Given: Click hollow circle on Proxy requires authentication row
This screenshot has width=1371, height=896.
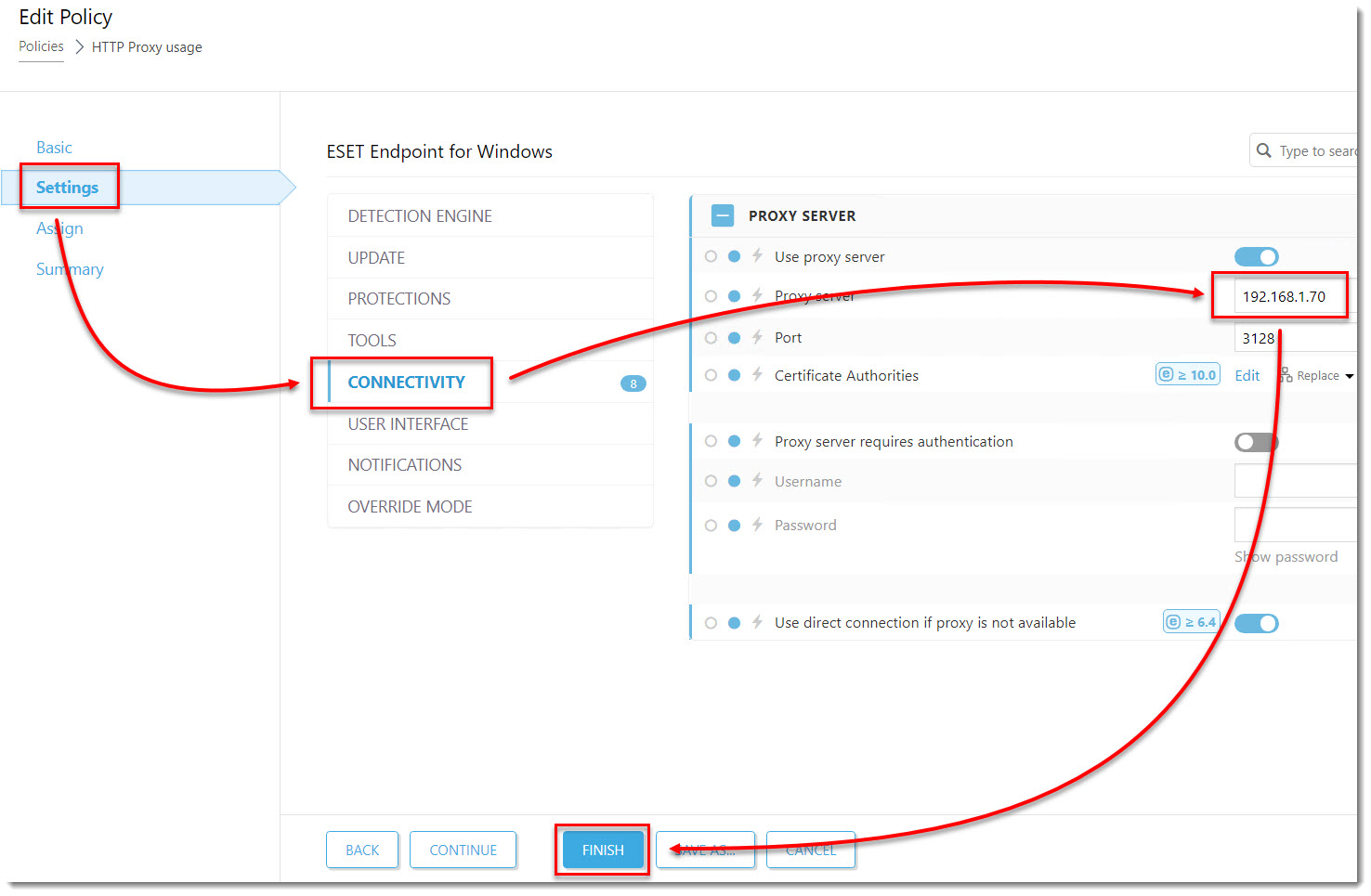Looking at the screenshot, I should click(711, 441).
